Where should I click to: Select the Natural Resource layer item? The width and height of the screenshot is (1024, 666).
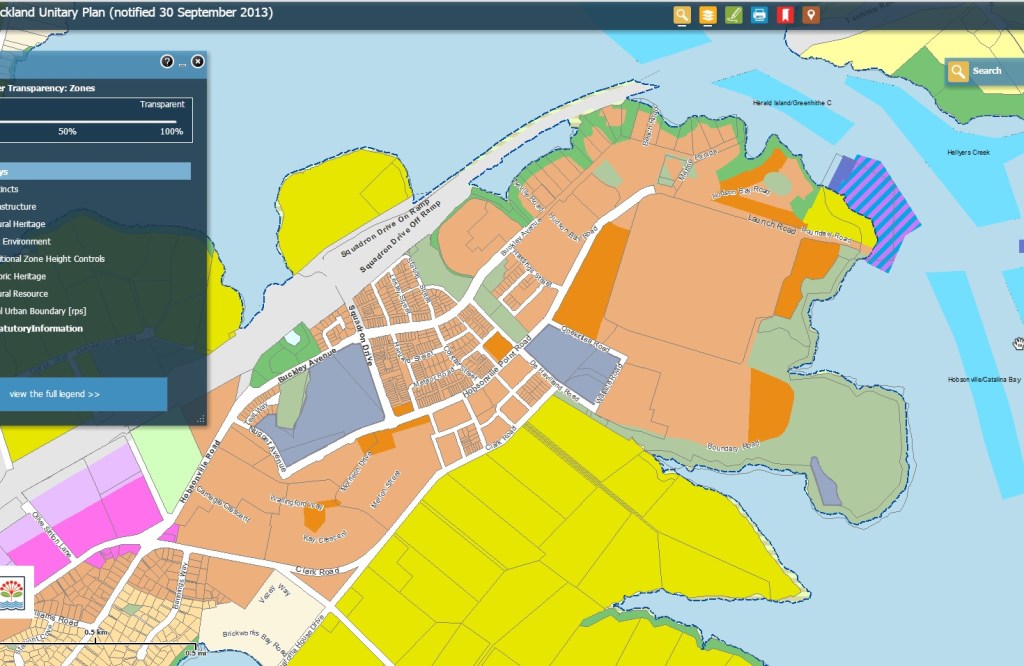coord(24,294)
